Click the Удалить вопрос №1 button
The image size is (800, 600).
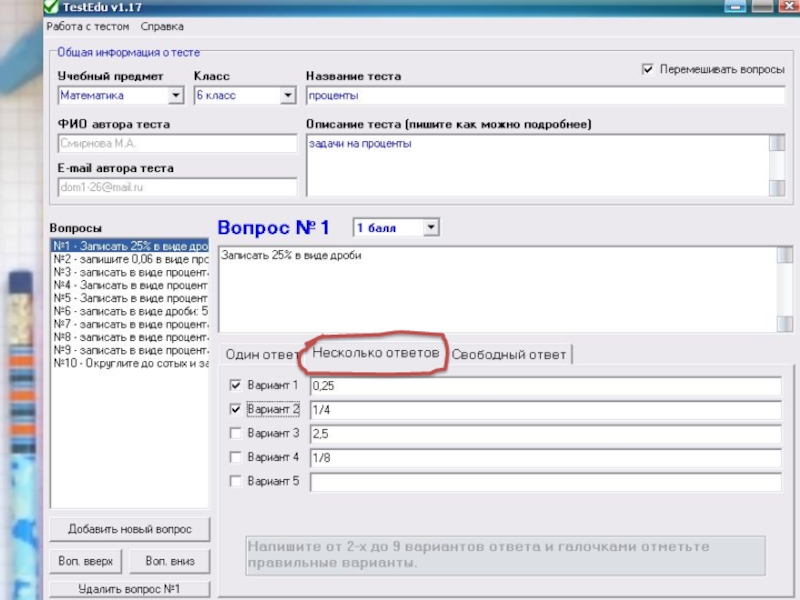pyautogui.click(x=130, y=589)
